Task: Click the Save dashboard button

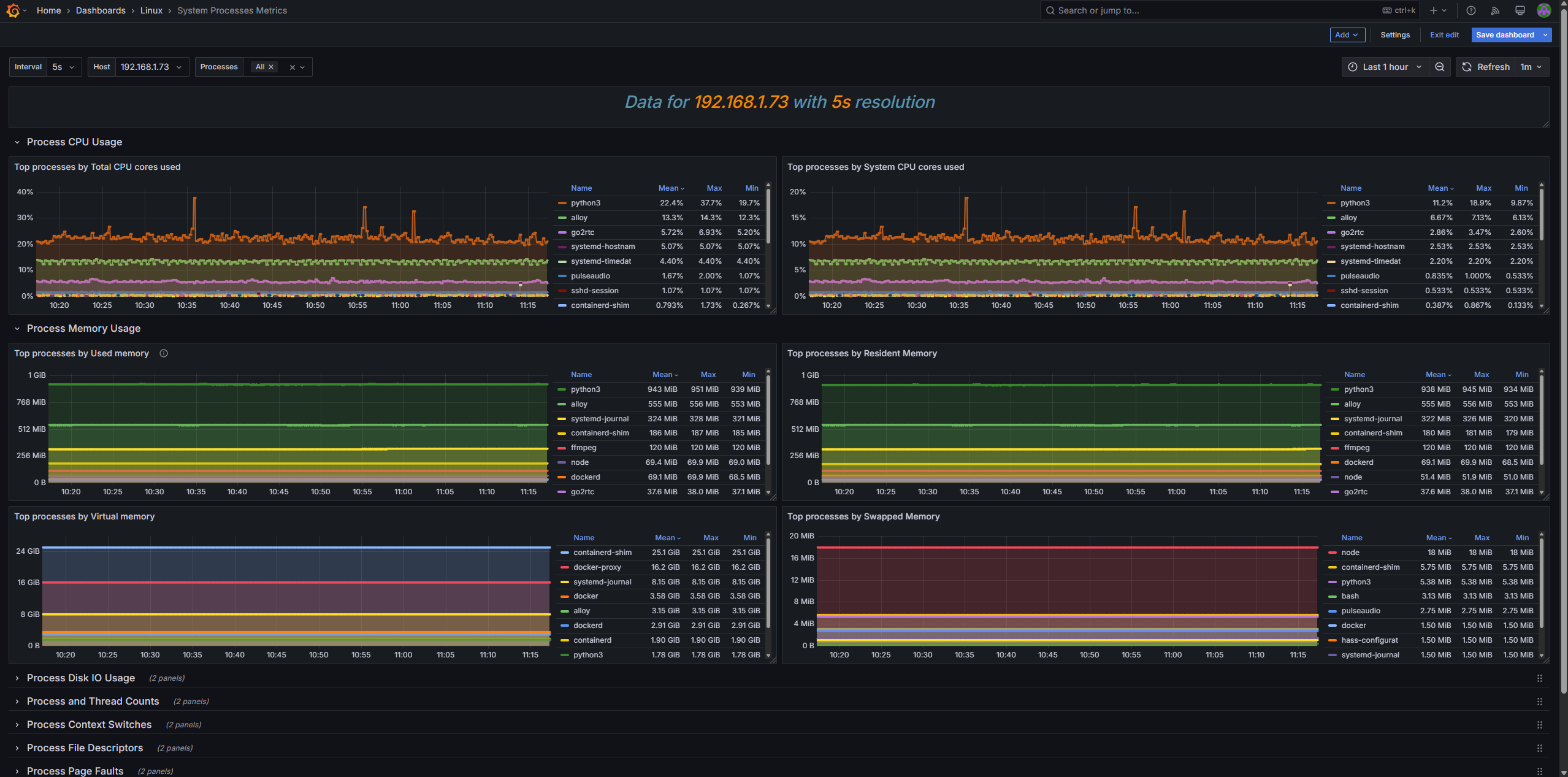Action: [x=1504, y=35]
